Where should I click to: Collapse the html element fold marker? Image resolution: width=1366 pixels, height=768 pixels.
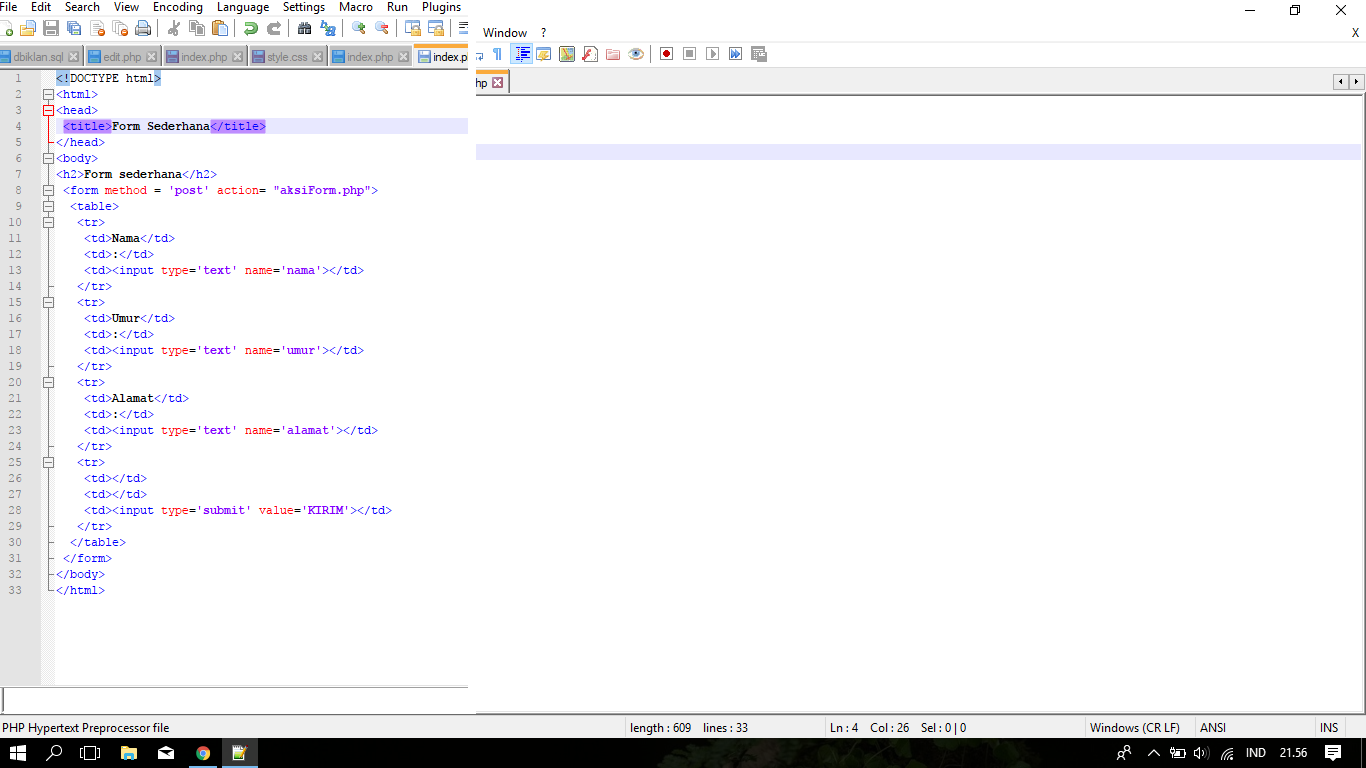coord(49,94)
